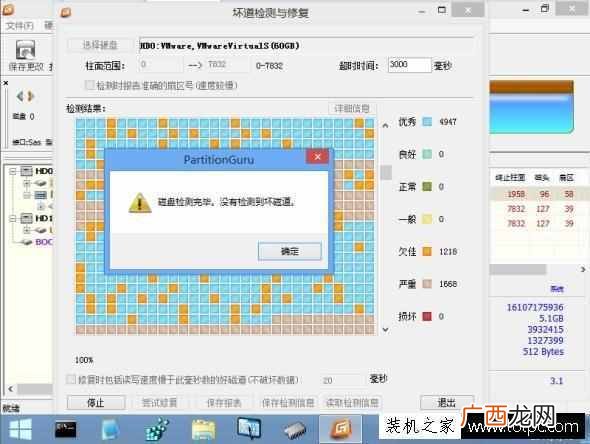Click the start cylinder field showing 0
Viewport: 590px width, 444px height.
pyautogui.click(x=160, y=65)
